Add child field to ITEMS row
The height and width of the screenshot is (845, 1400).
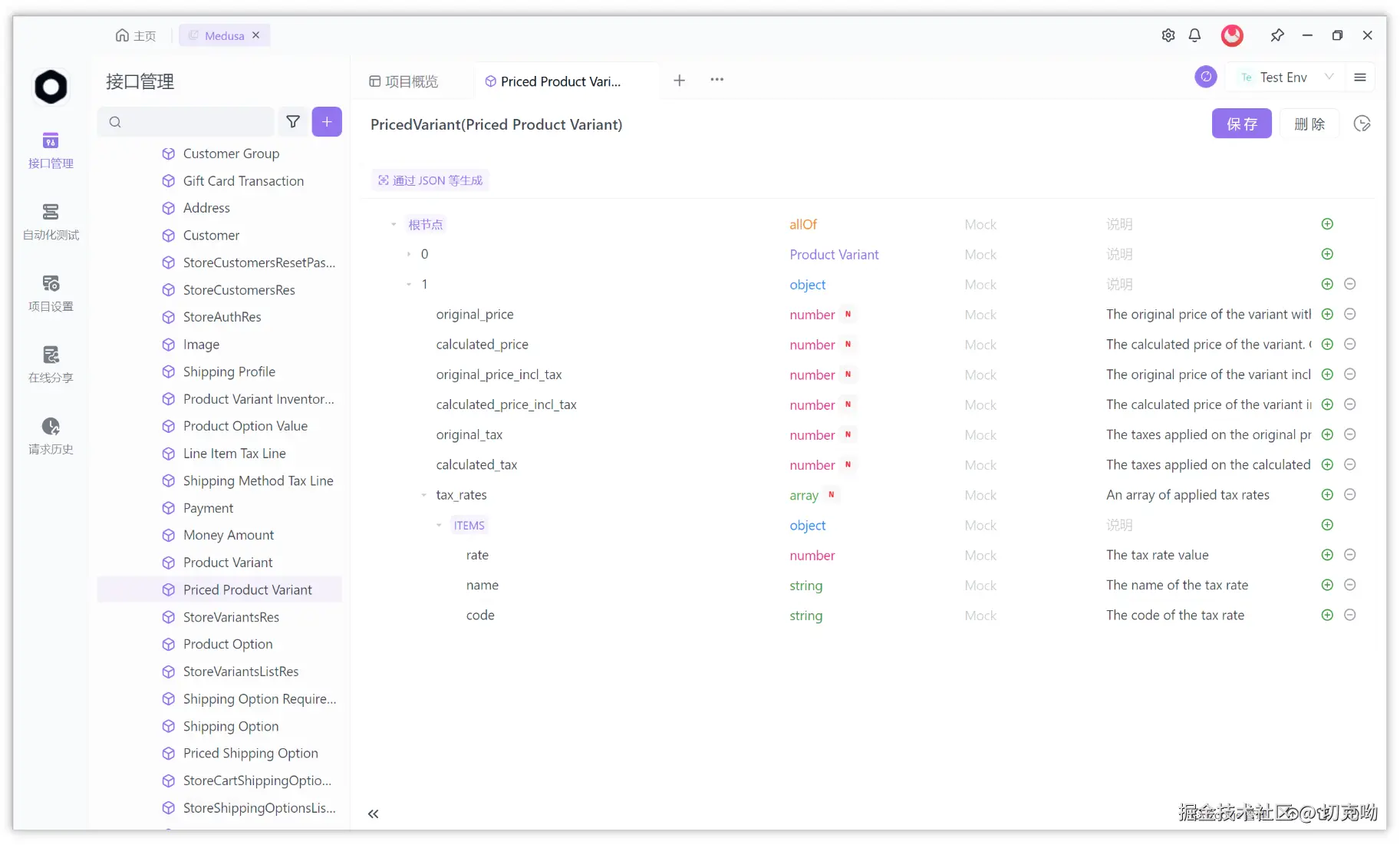click(x=1327, y=525)
